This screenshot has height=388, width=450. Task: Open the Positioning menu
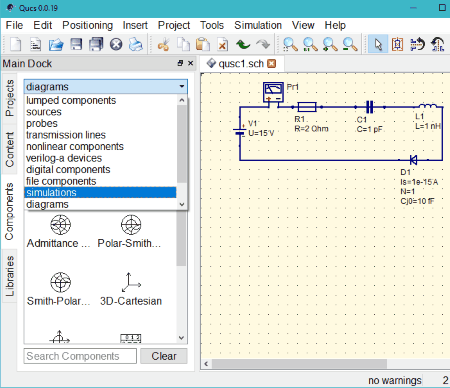point(88,25)
